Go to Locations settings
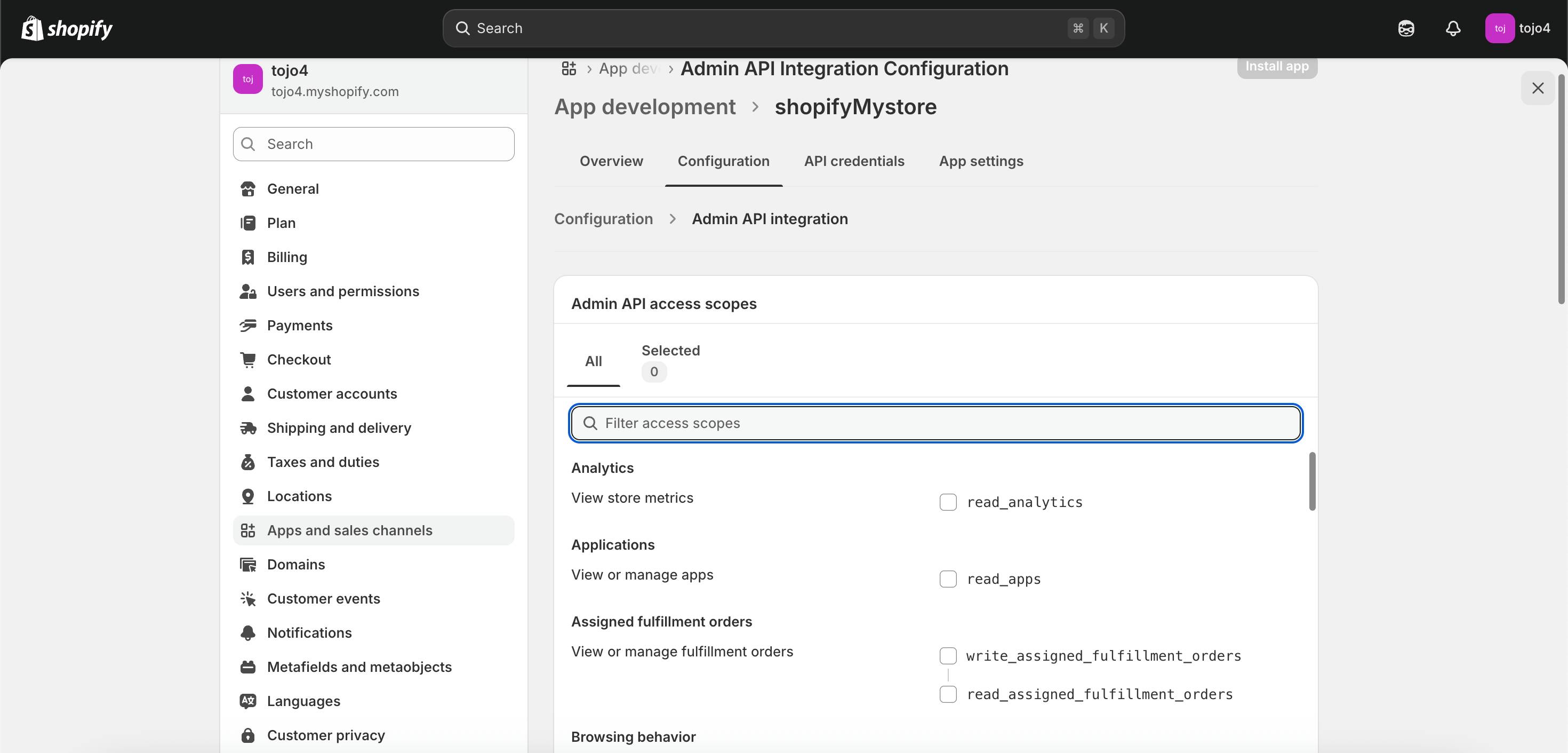The height and width of the screenshot is (753, 1568). (x=299, y=496)
